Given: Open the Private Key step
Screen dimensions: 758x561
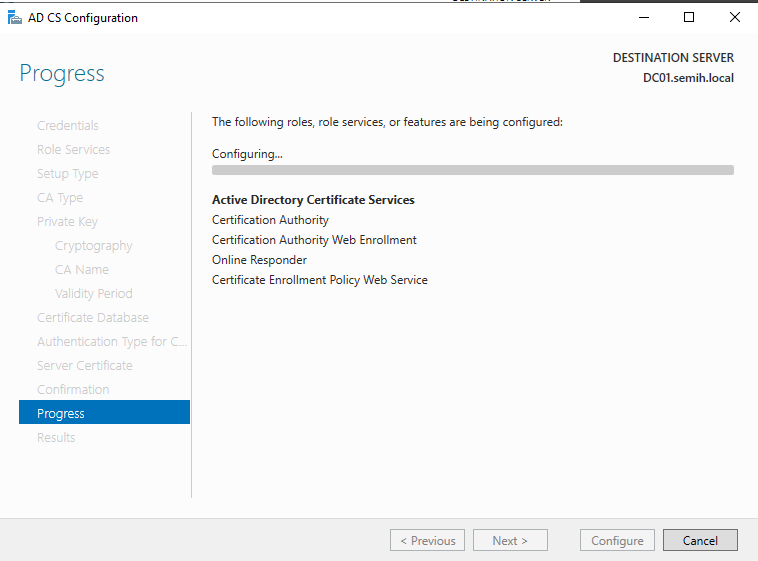Looking at the screenshot, I should coord(67,222).
